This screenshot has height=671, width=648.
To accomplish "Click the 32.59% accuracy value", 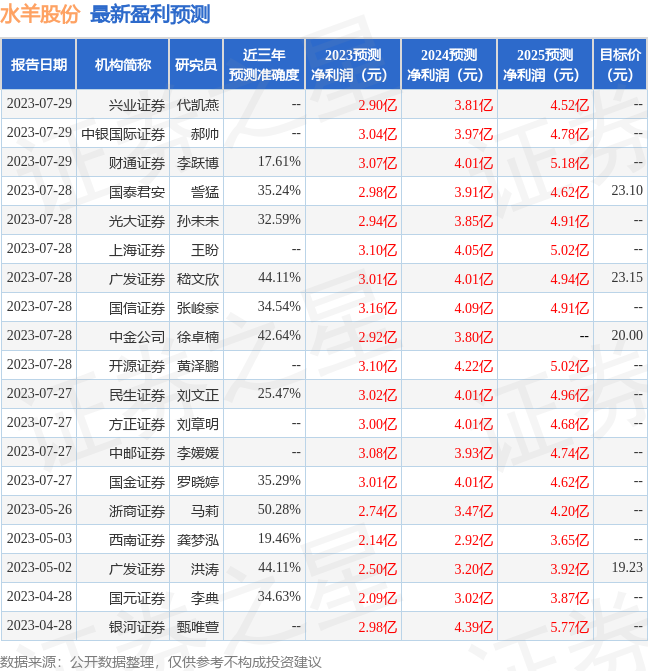I will point(279,220).
